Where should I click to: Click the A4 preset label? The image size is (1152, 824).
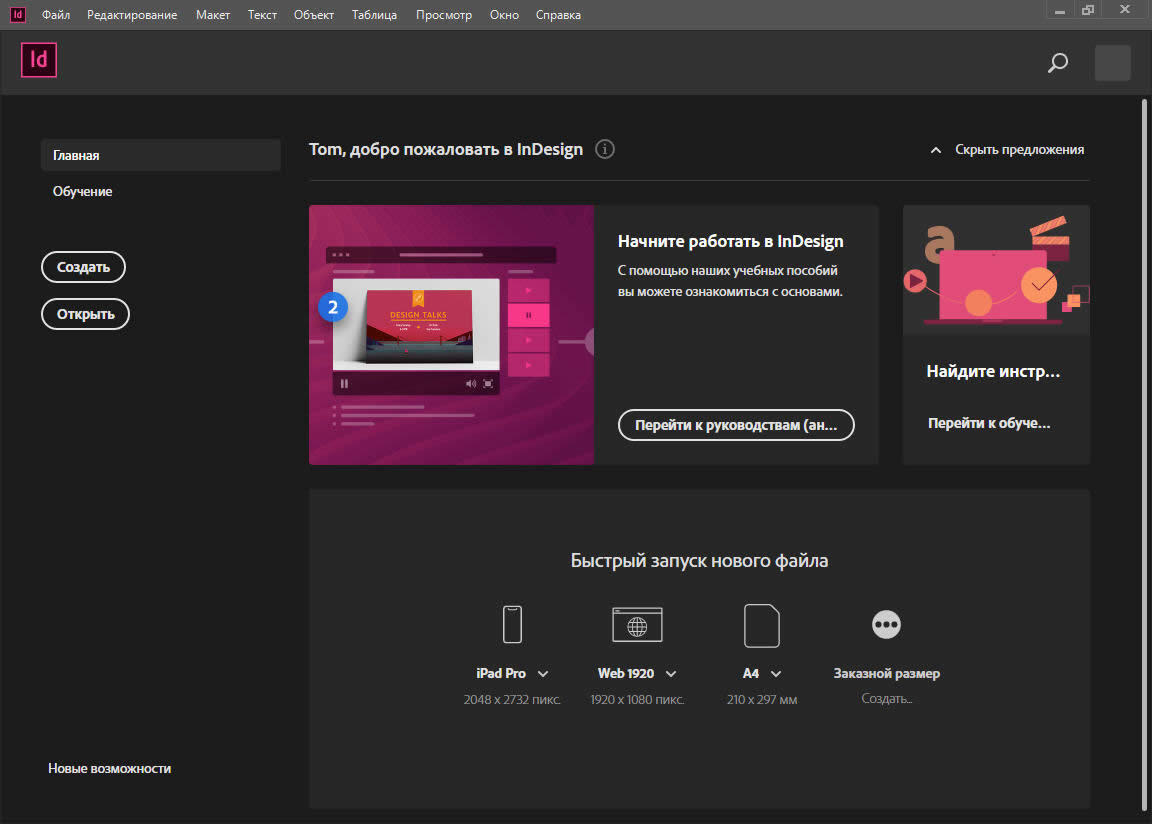coord(751,673)
